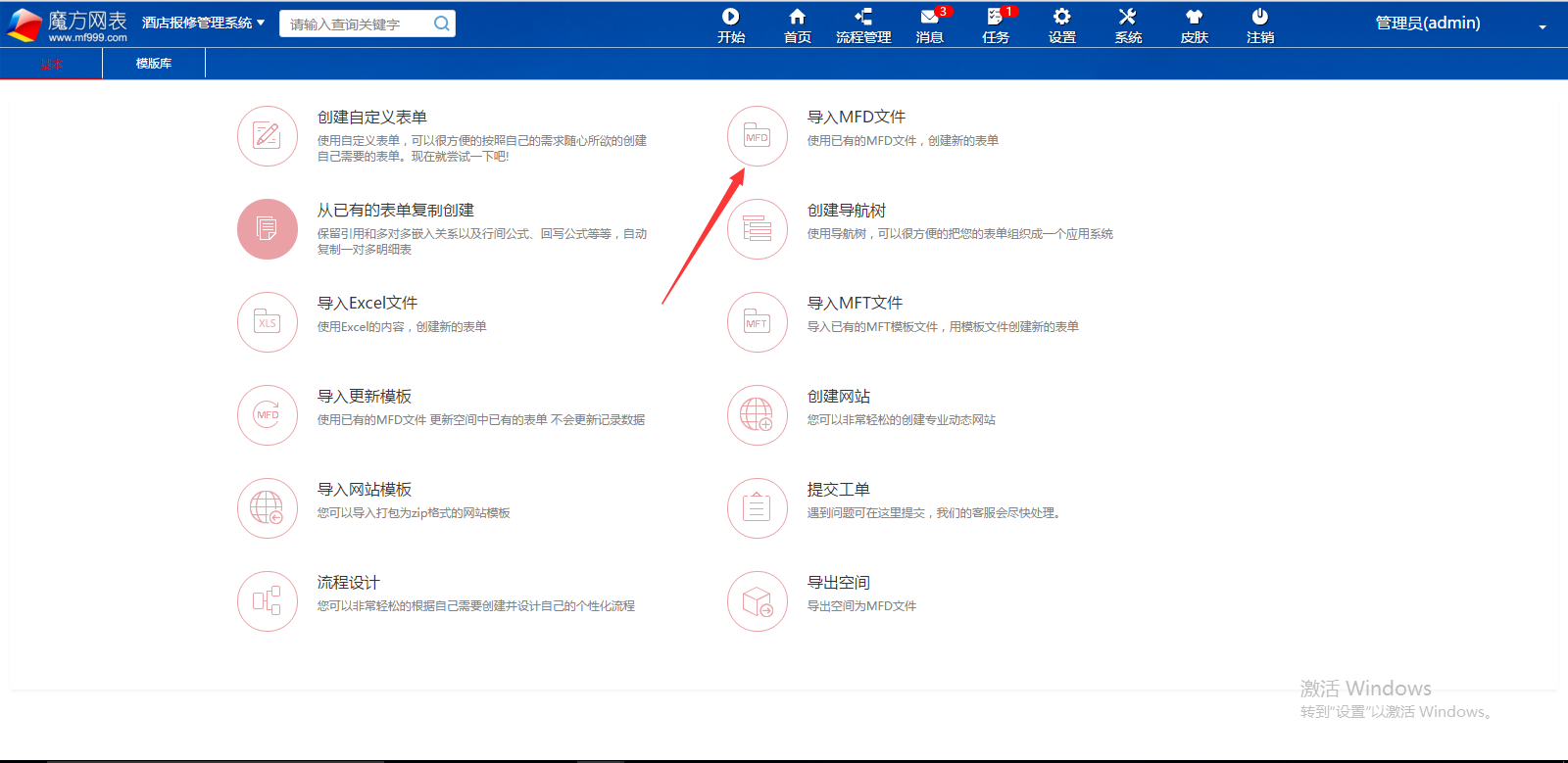The width and height of the screenshot is (1568, 763).
Task: Click the 导出空间 cube icon
Action: click(758, 601)
